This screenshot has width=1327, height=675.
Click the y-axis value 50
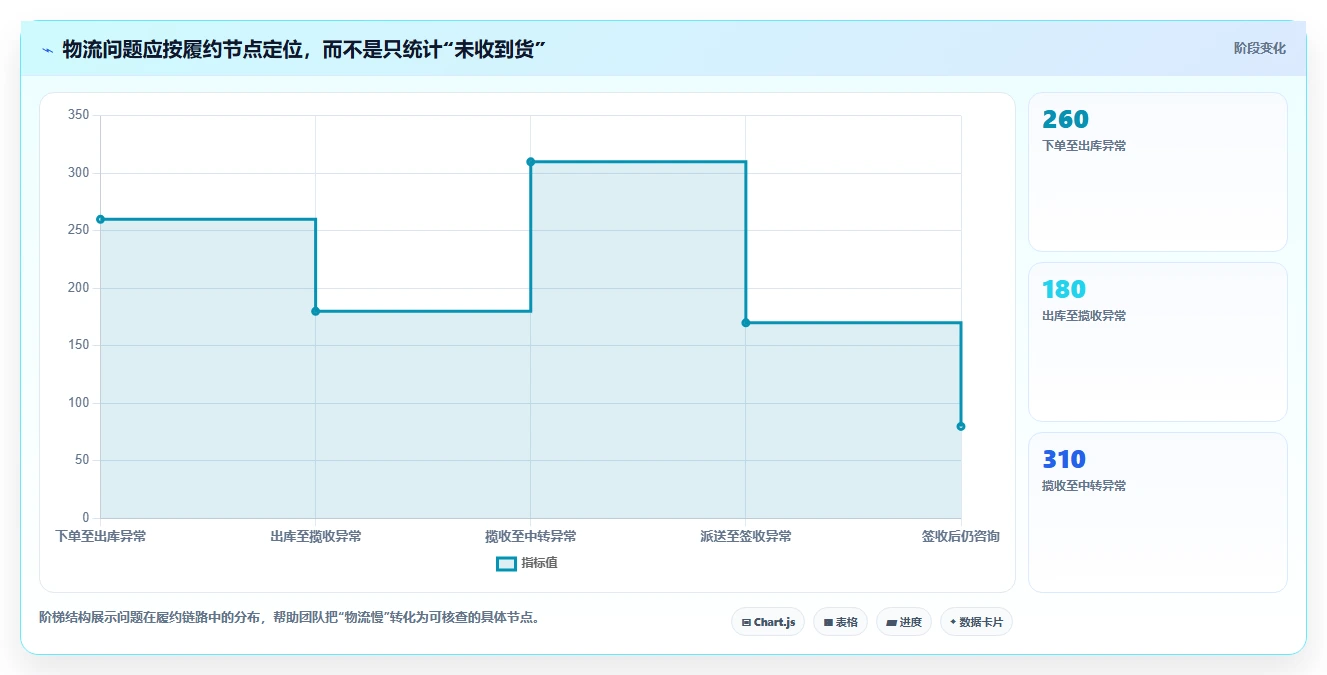82,460
